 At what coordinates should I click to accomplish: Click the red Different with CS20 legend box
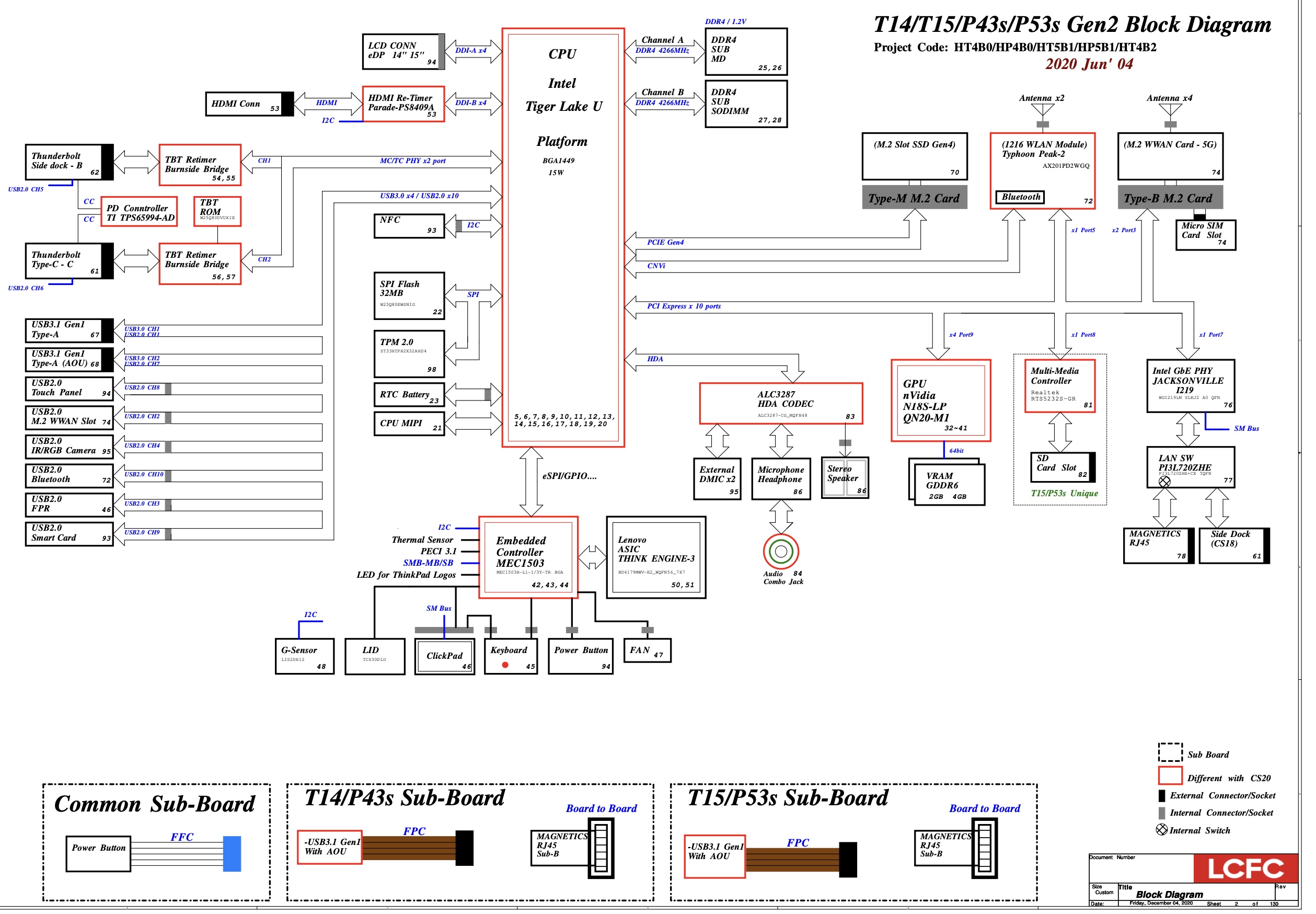[x=1170, y=775]
